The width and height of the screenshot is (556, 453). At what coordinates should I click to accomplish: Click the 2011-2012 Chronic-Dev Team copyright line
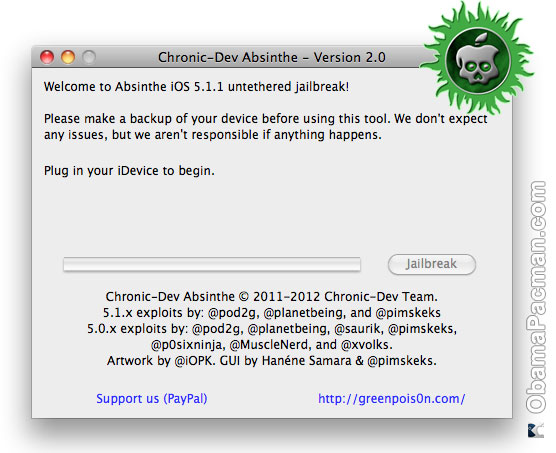coord(272,296)
